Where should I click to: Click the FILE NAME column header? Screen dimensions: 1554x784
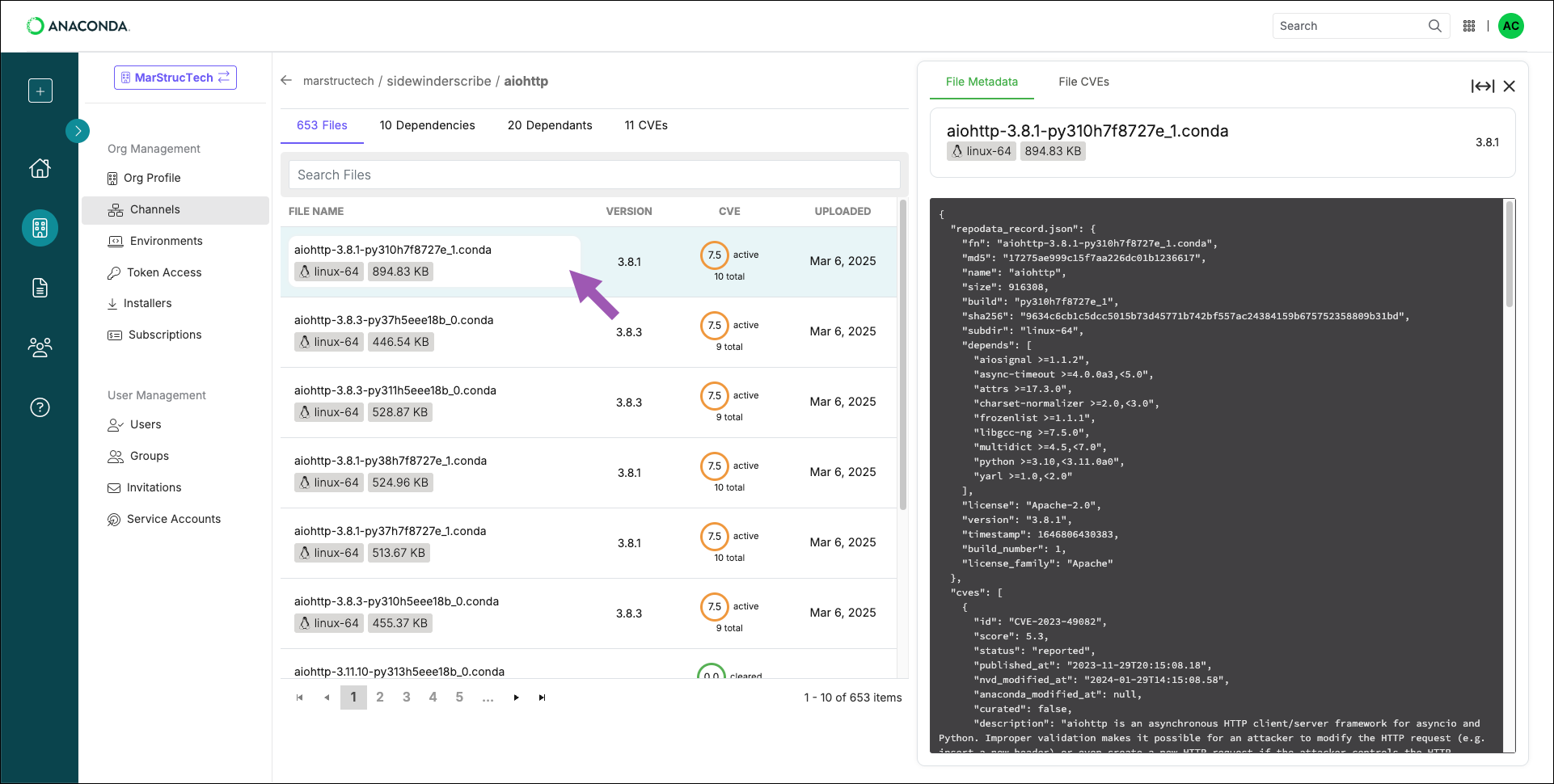(316, 211)
